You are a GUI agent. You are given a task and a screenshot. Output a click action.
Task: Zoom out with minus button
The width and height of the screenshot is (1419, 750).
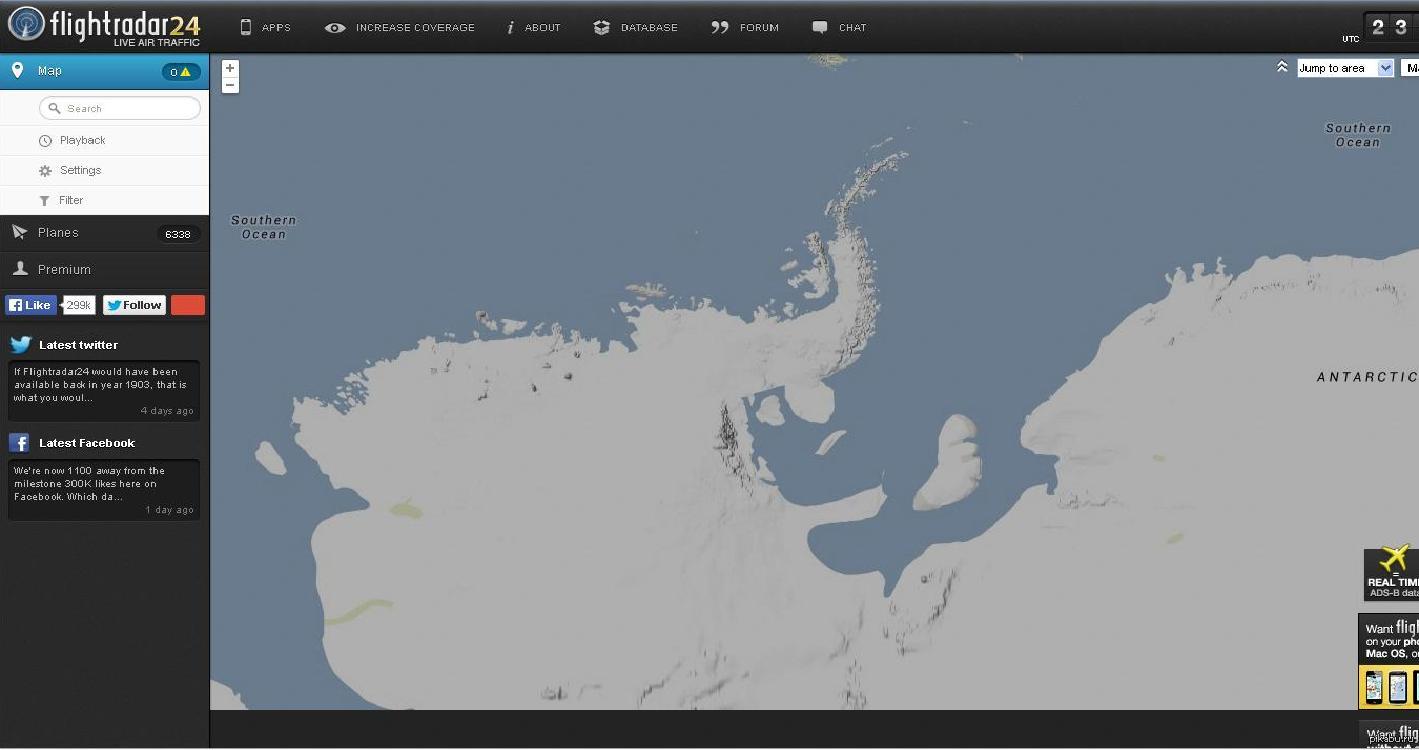(x=230, y=86)
